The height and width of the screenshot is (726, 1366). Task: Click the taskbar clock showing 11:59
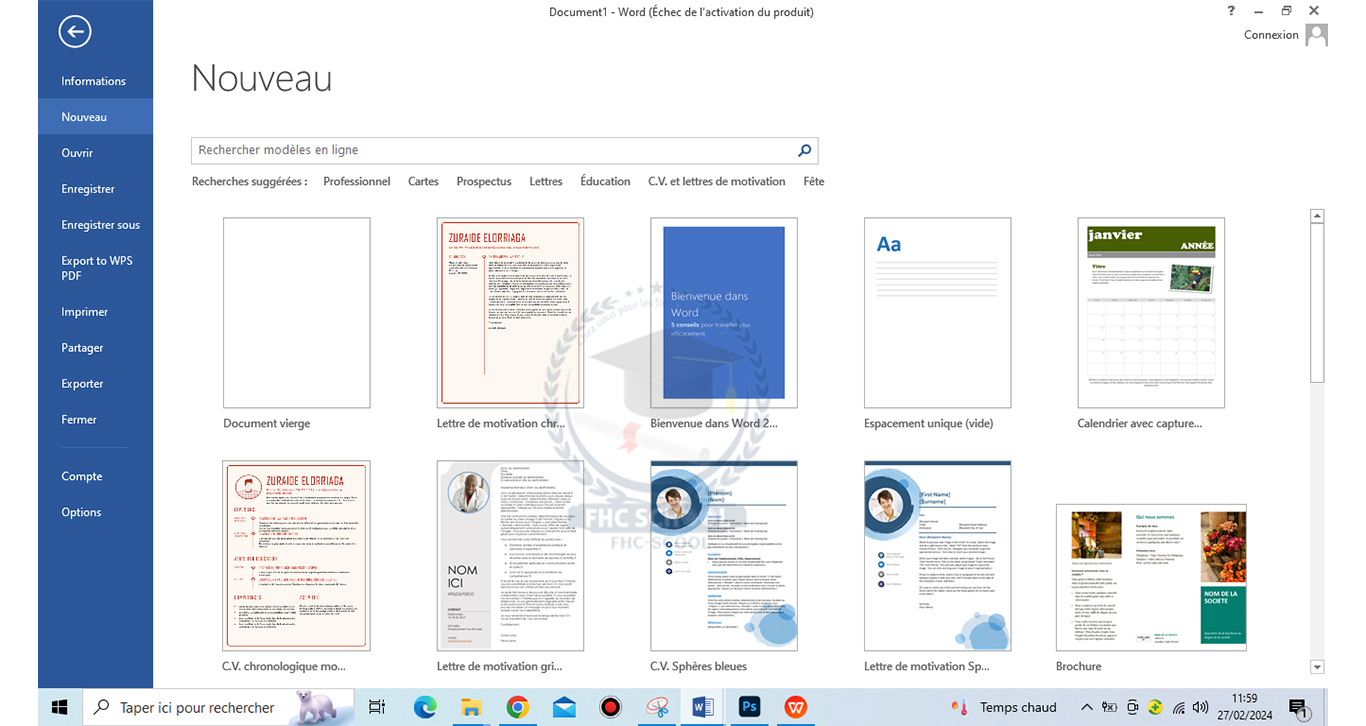point(1245,707)
